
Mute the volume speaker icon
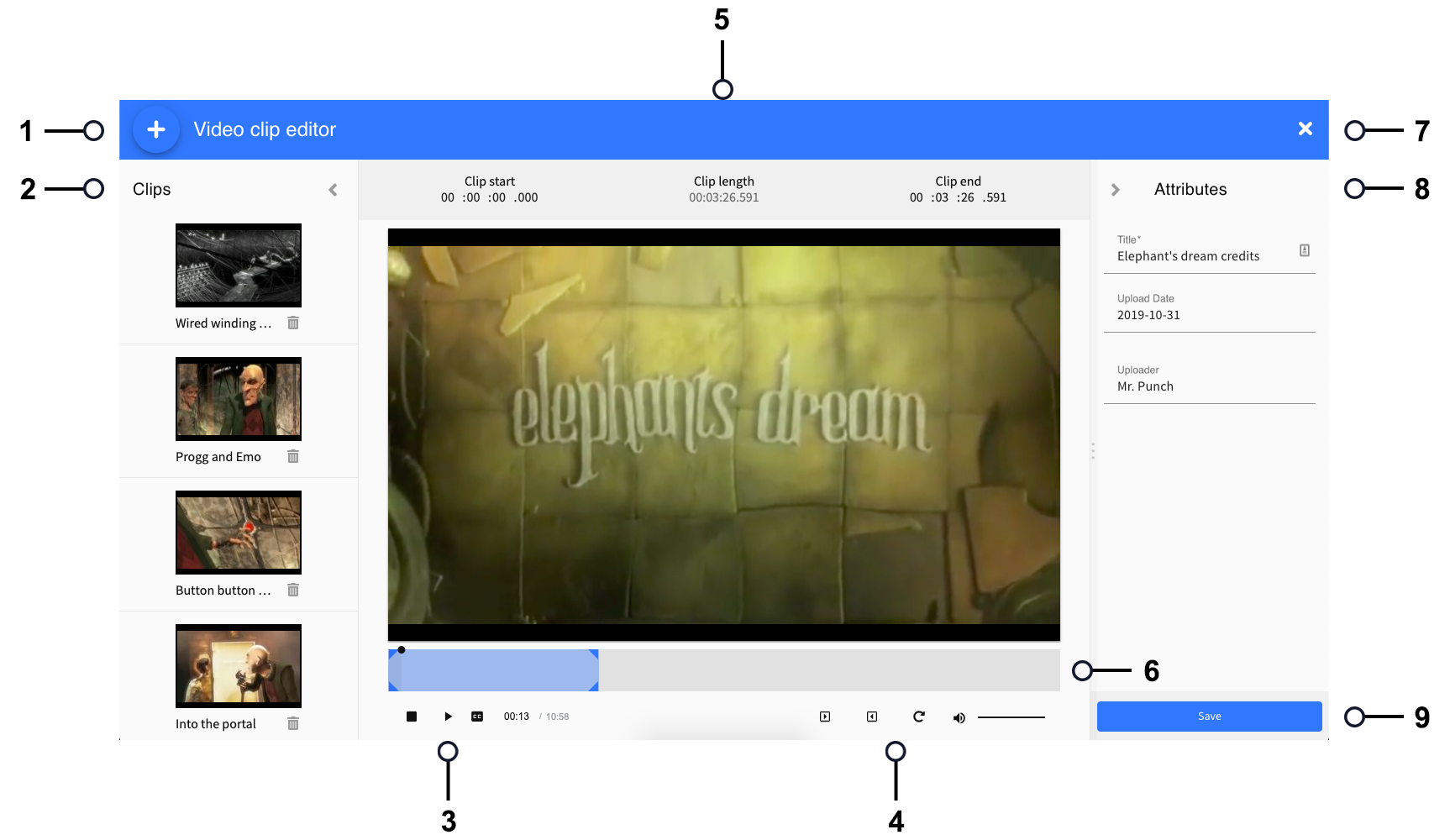click(x=959, y=717)
